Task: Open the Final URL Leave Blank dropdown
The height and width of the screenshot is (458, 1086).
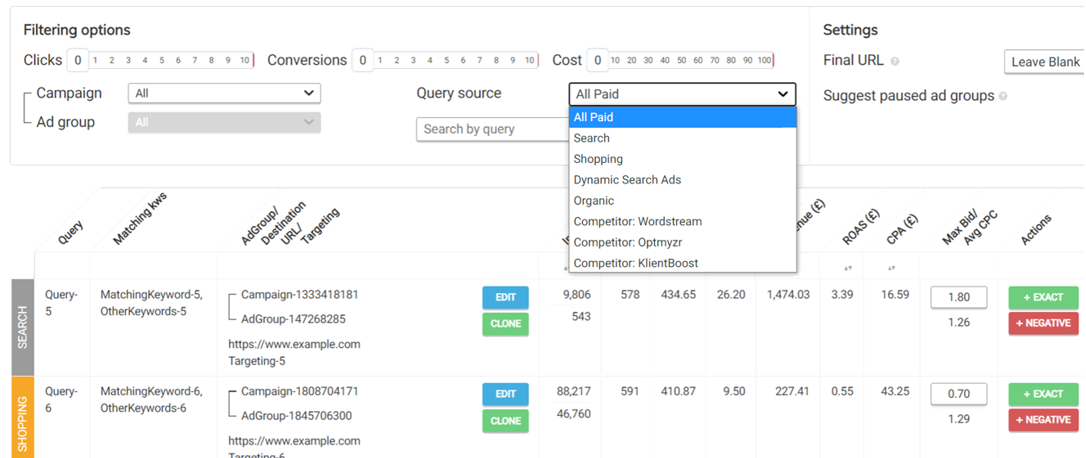Action: [1044, 62]
